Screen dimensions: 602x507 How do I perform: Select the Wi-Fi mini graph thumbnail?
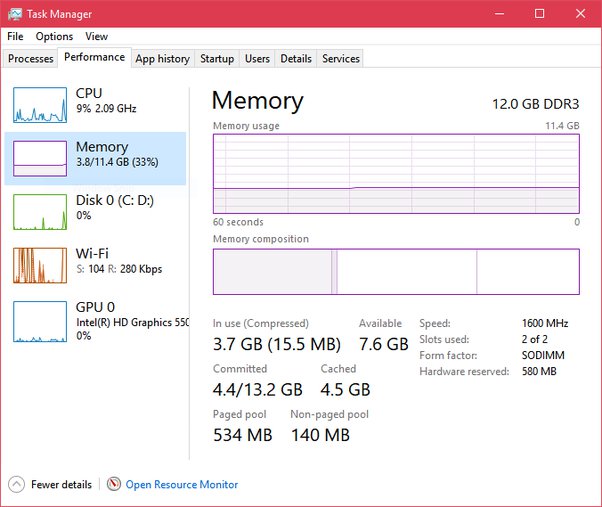click(40, 266)
